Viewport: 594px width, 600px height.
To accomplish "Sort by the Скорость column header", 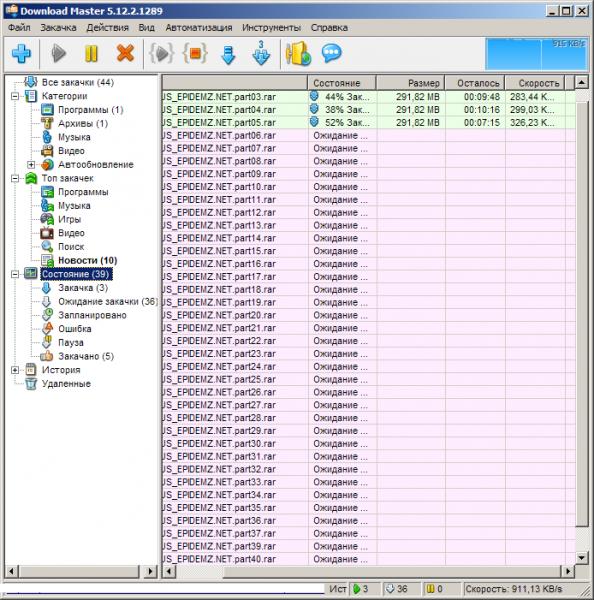I will click(x=535, y=83).
